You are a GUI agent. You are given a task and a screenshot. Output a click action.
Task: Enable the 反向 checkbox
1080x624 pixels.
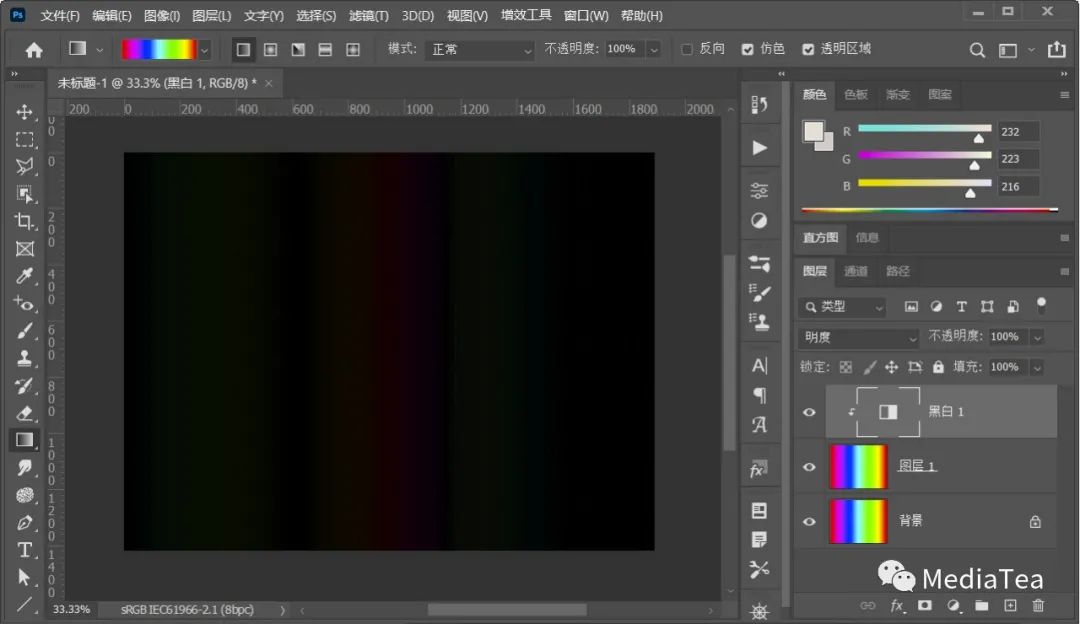(x=687, y=49)
